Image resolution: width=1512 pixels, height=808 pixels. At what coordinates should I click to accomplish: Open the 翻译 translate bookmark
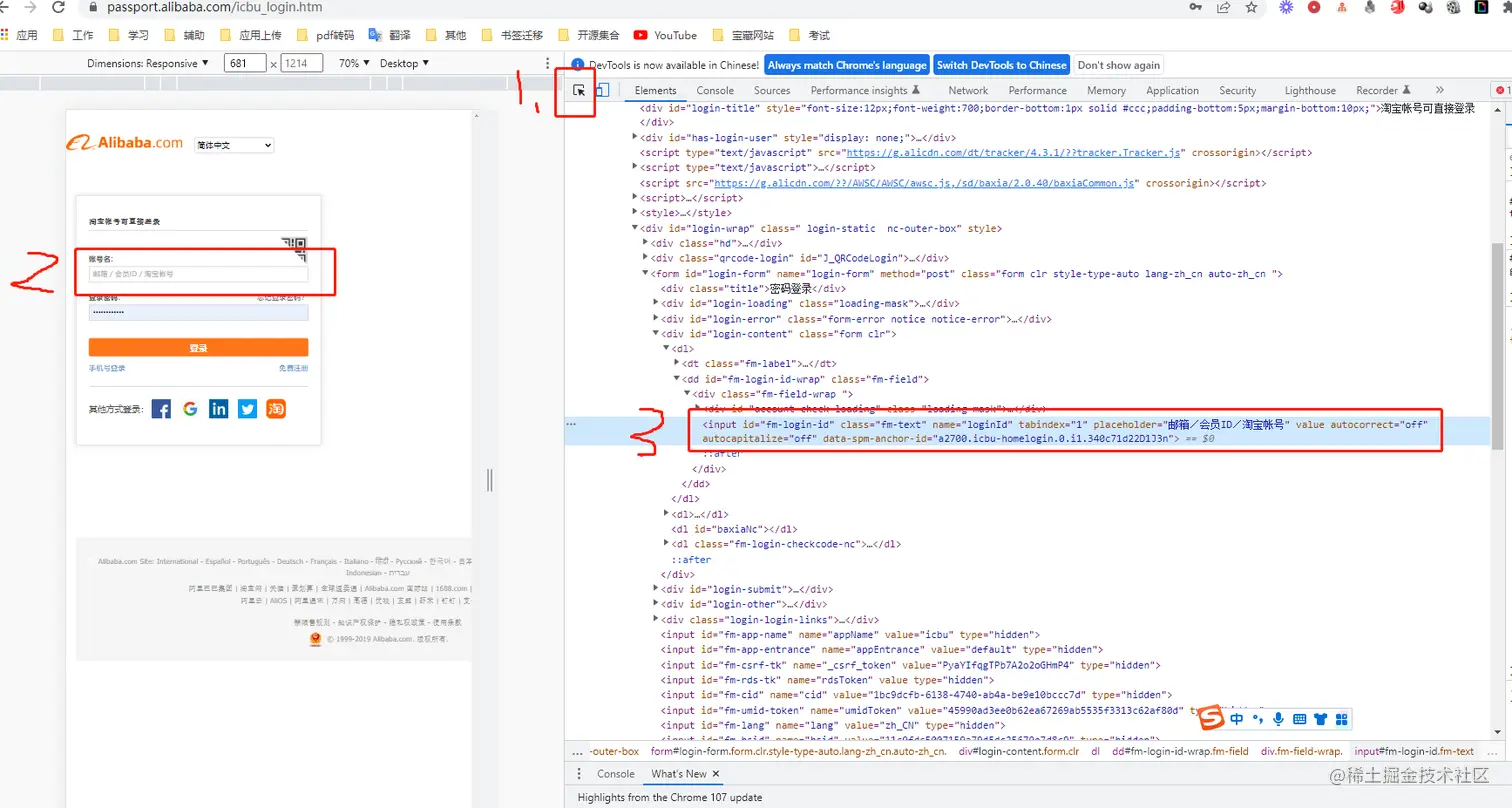(390, 35)
